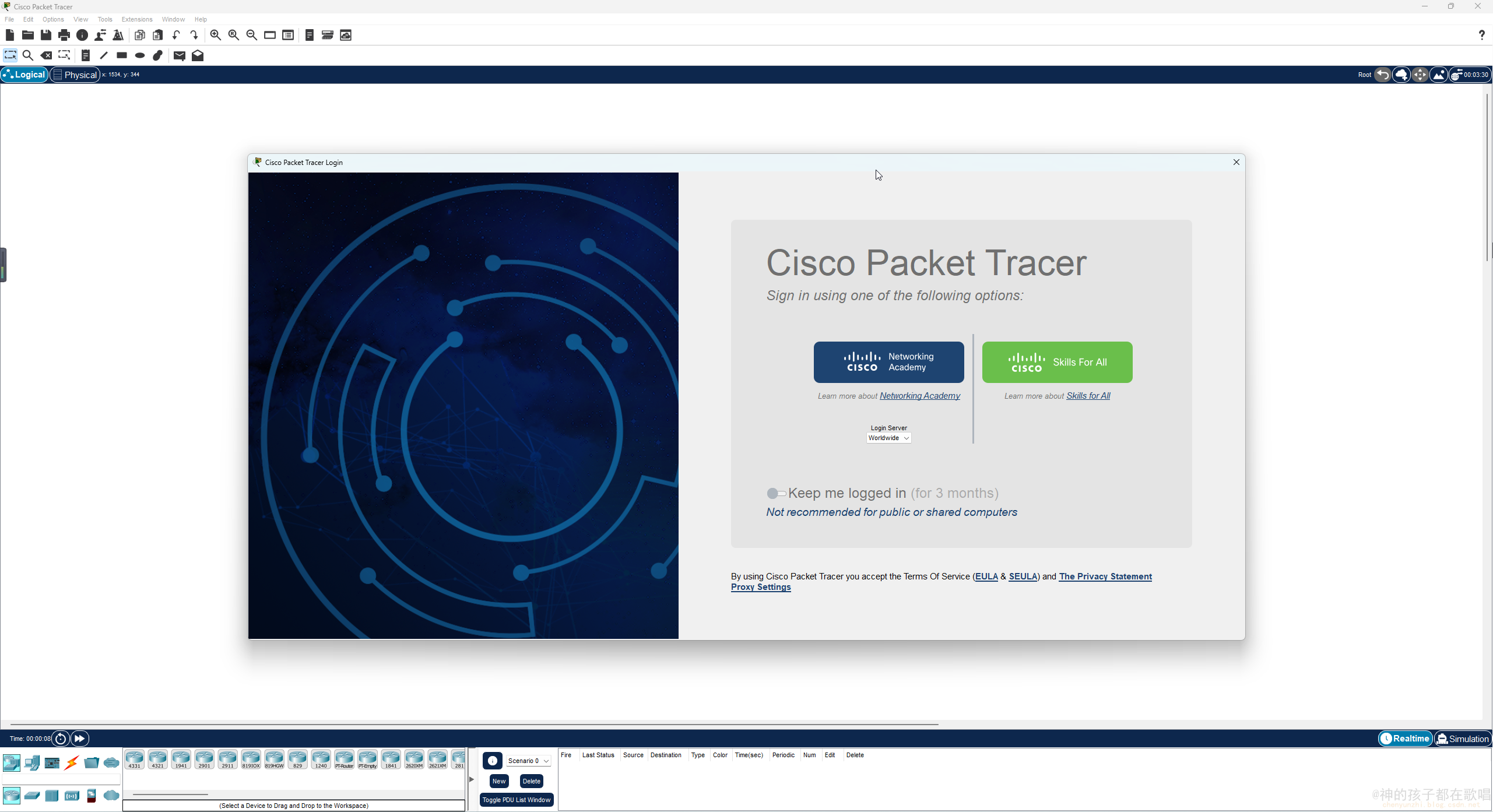Image resolution: width=1493 pixels, height=812 pixels.
Task: Expand the PDU list panel arrow
Action: [472, 779]
